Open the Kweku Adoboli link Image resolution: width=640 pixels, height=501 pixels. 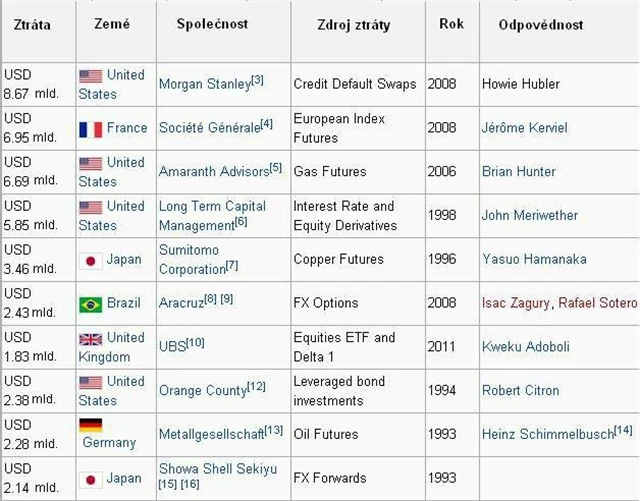(x=526, y=347)
